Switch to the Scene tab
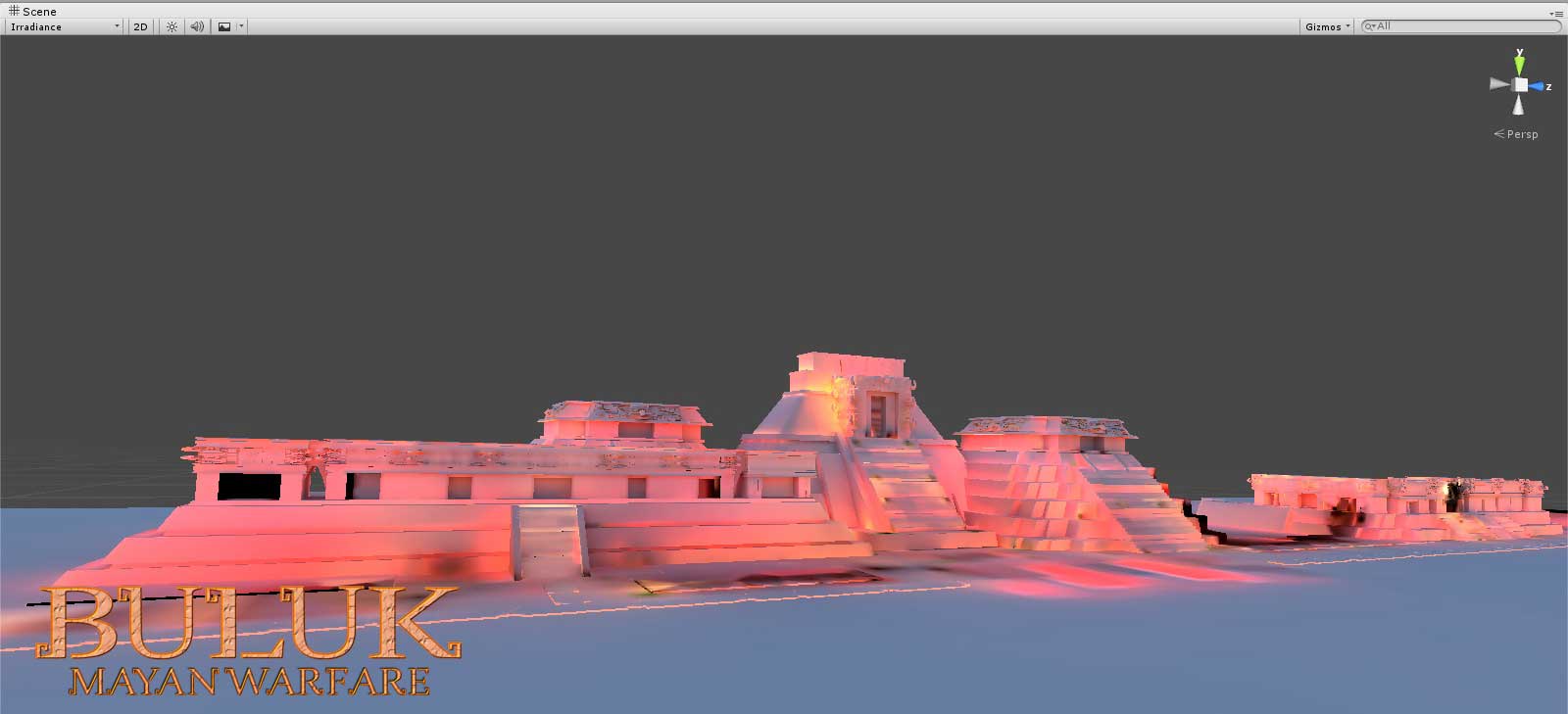 coord(33,11)
